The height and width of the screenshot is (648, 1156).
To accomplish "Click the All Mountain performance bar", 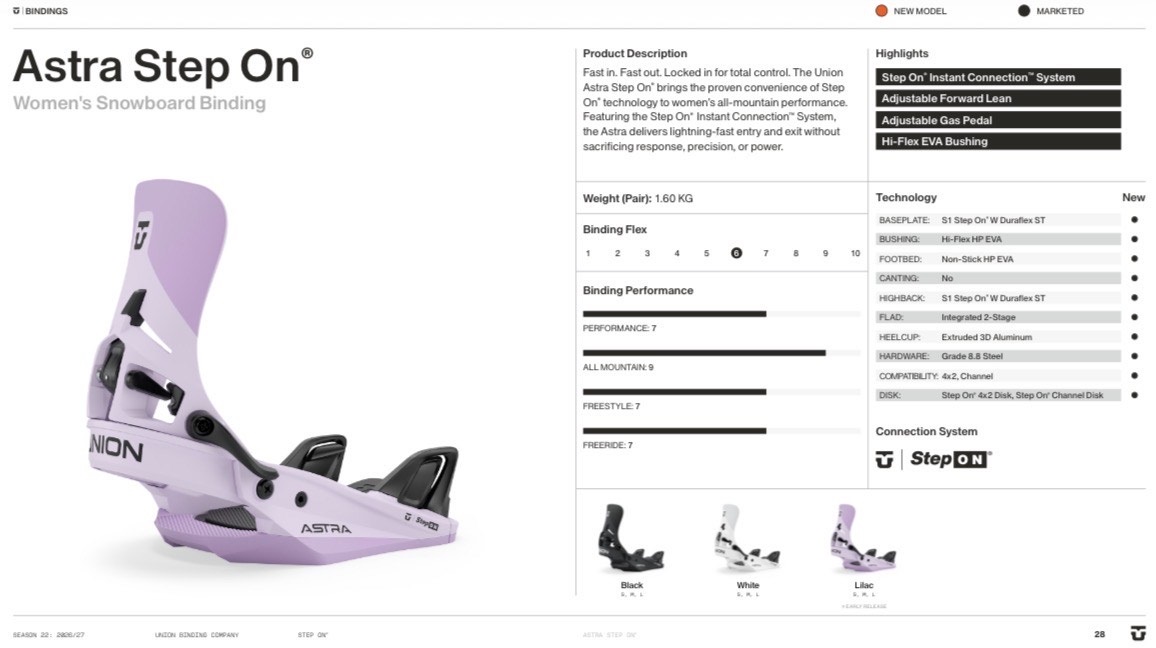I will tap(704, 353).
